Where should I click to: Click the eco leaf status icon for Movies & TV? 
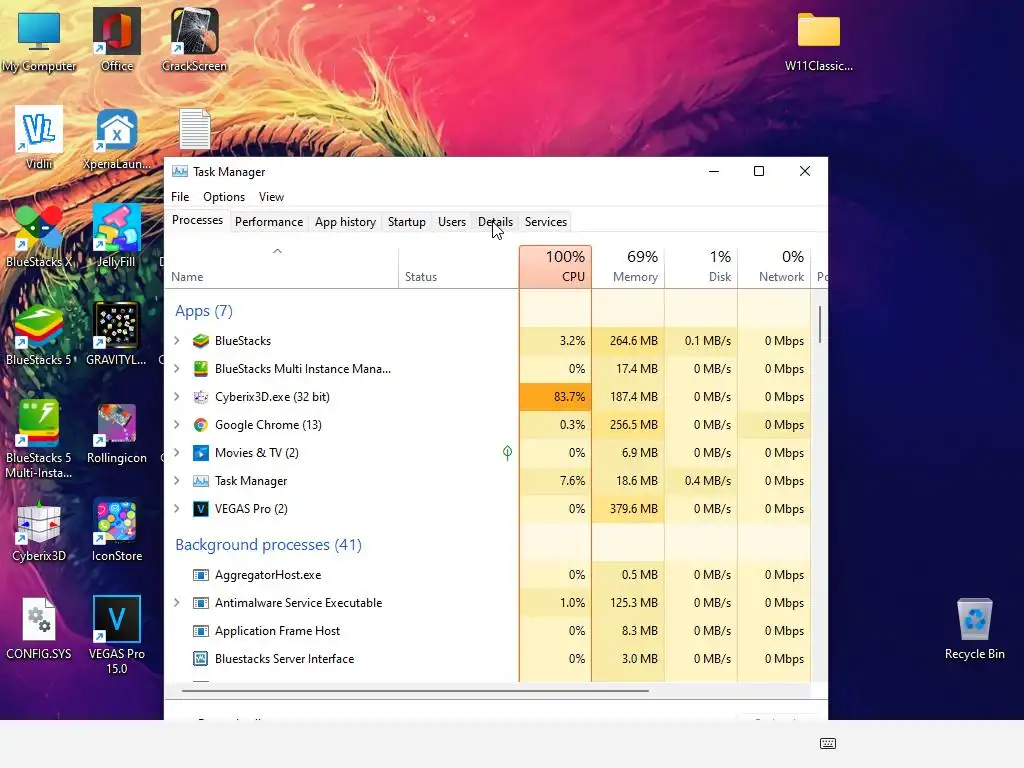(x=507, y=453)
